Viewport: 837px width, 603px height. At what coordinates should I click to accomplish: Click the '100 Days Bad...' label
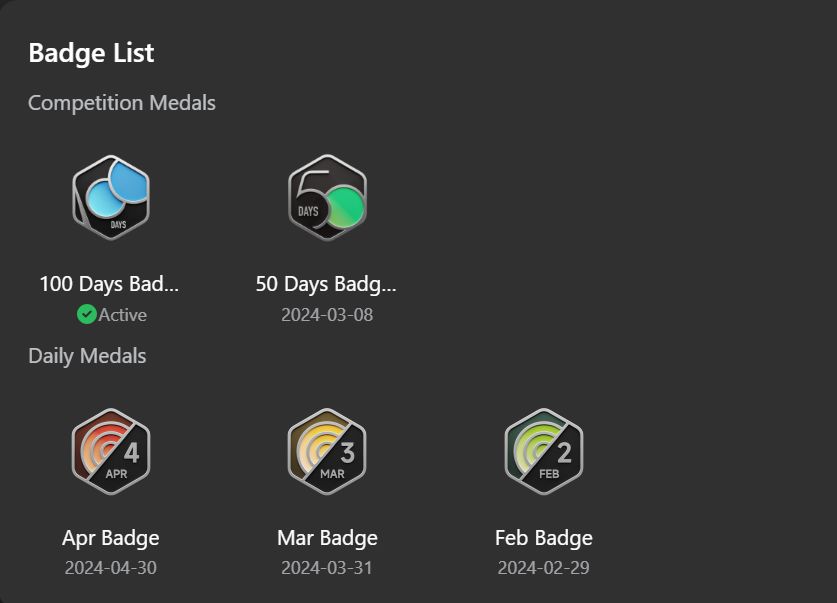[109, 284]
